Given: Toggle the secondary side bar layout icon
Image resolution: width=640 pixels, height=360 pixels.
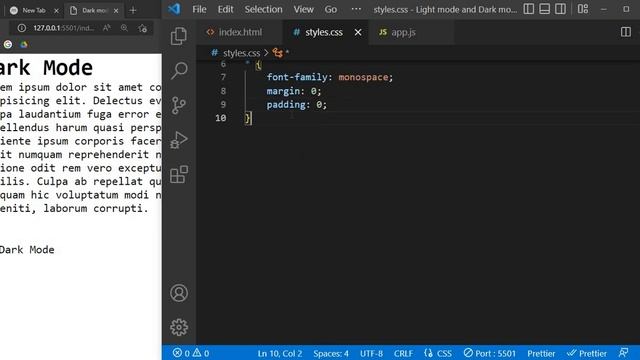Looking at the screenshot, I should 560,9.
